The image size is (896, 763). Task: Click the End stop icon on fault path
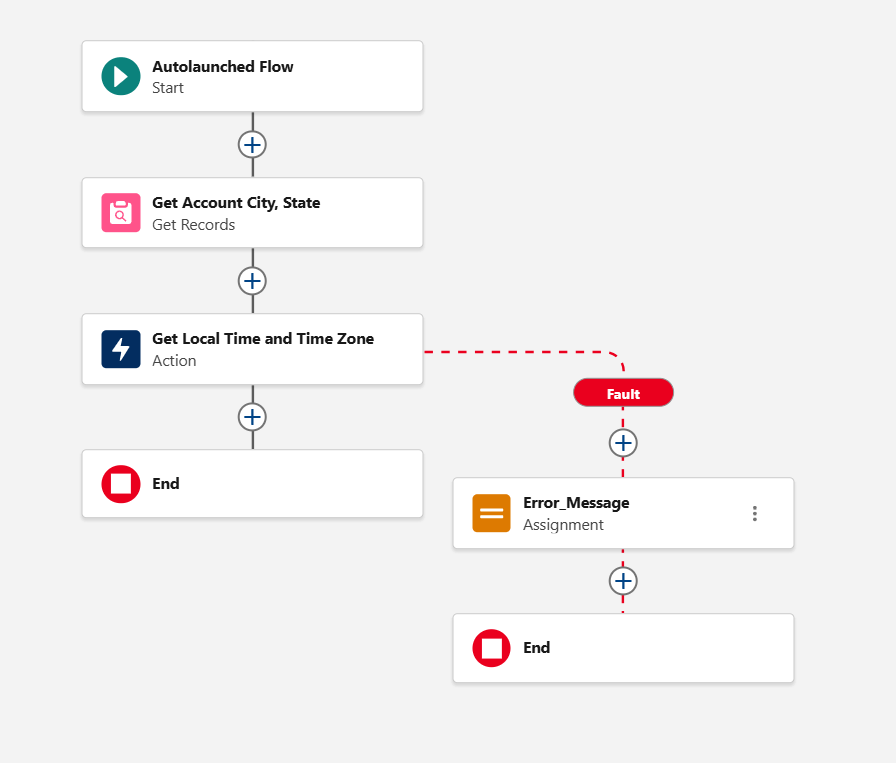pyautogui.click(x=491, y=648)
